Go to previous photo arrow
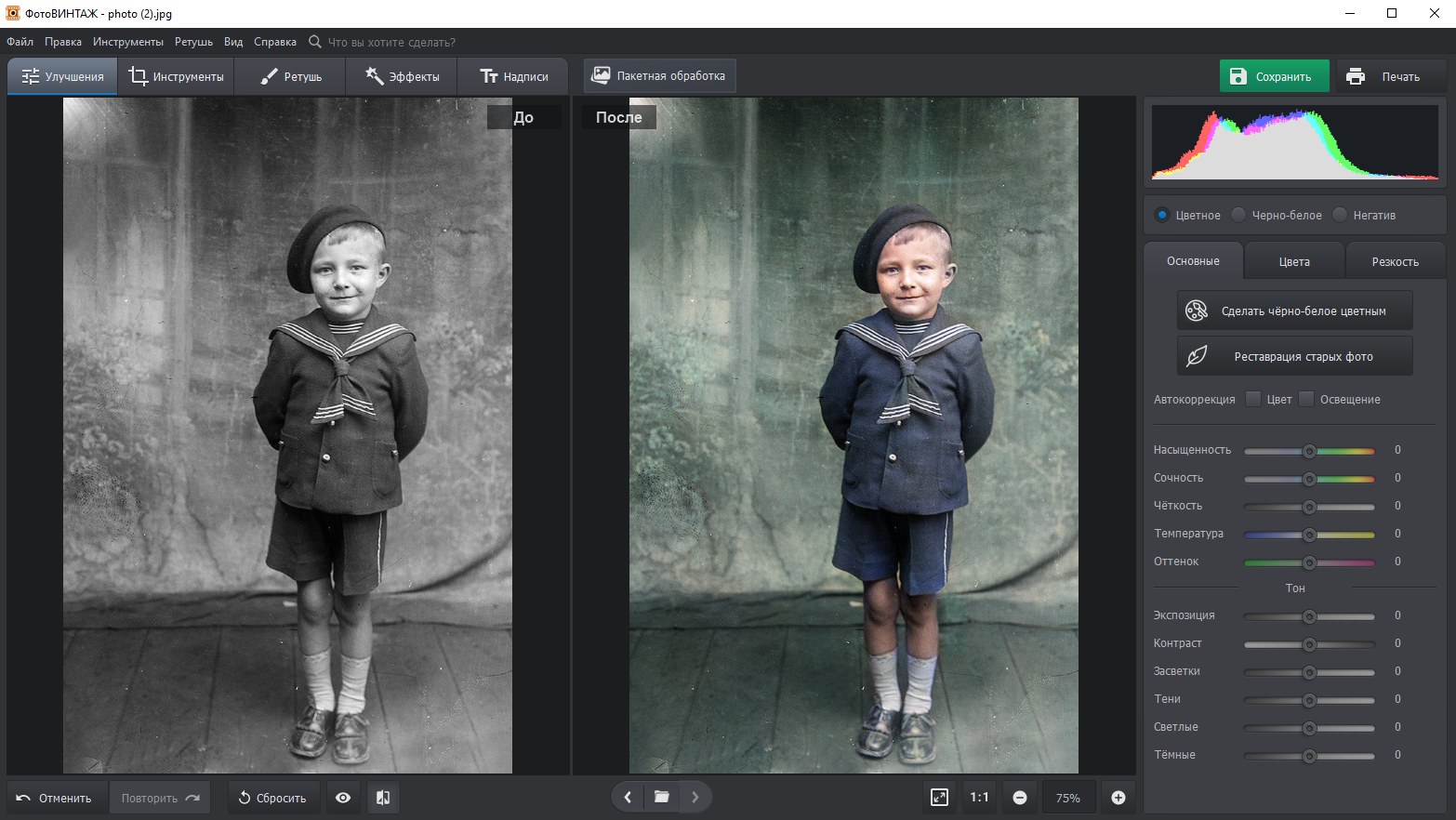The width and height of the screenshot is (1456, 820). click(x=628, y=797)
